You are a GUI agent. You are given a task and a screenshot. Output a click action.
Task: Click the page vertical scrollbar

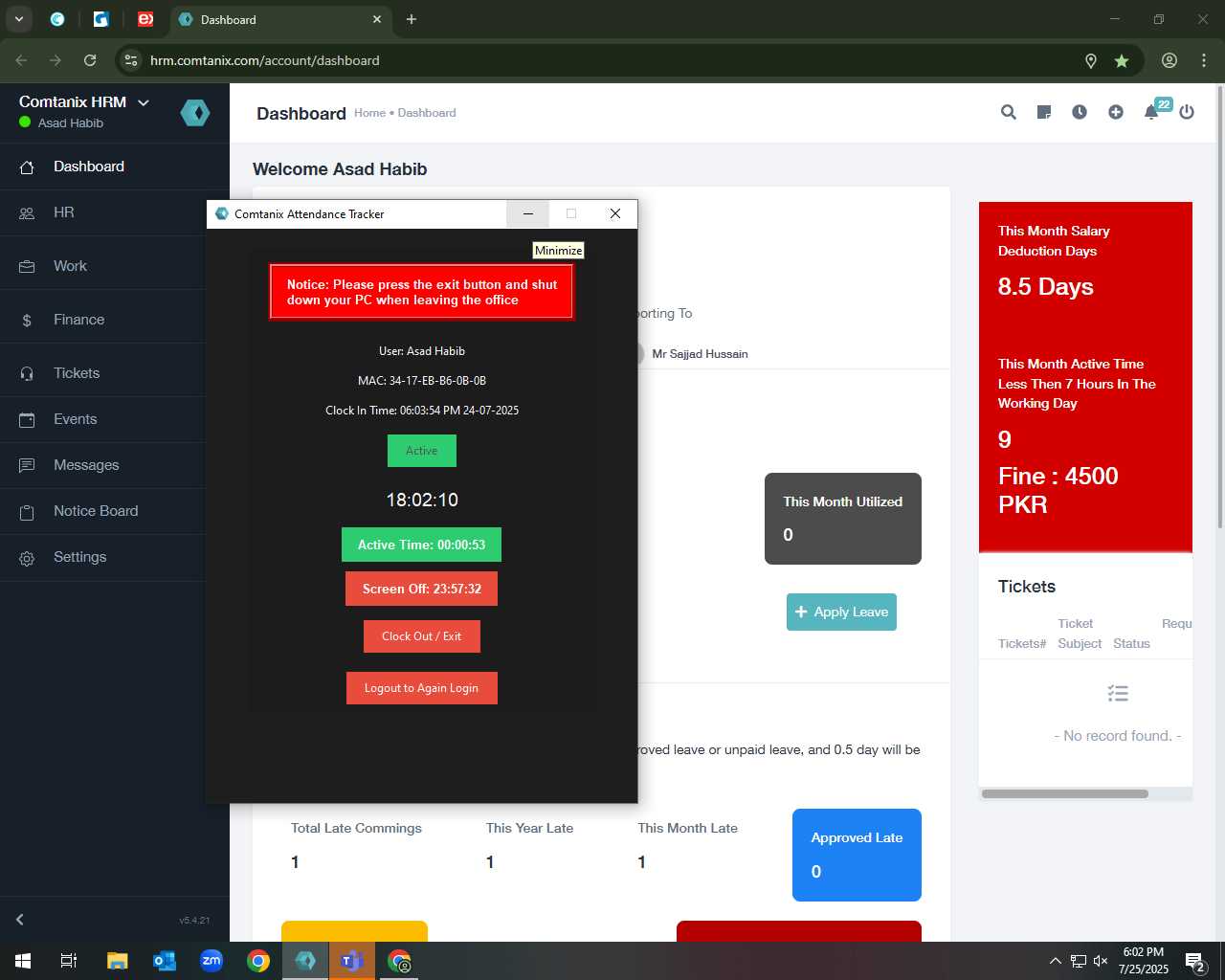tap(1219, 306)
